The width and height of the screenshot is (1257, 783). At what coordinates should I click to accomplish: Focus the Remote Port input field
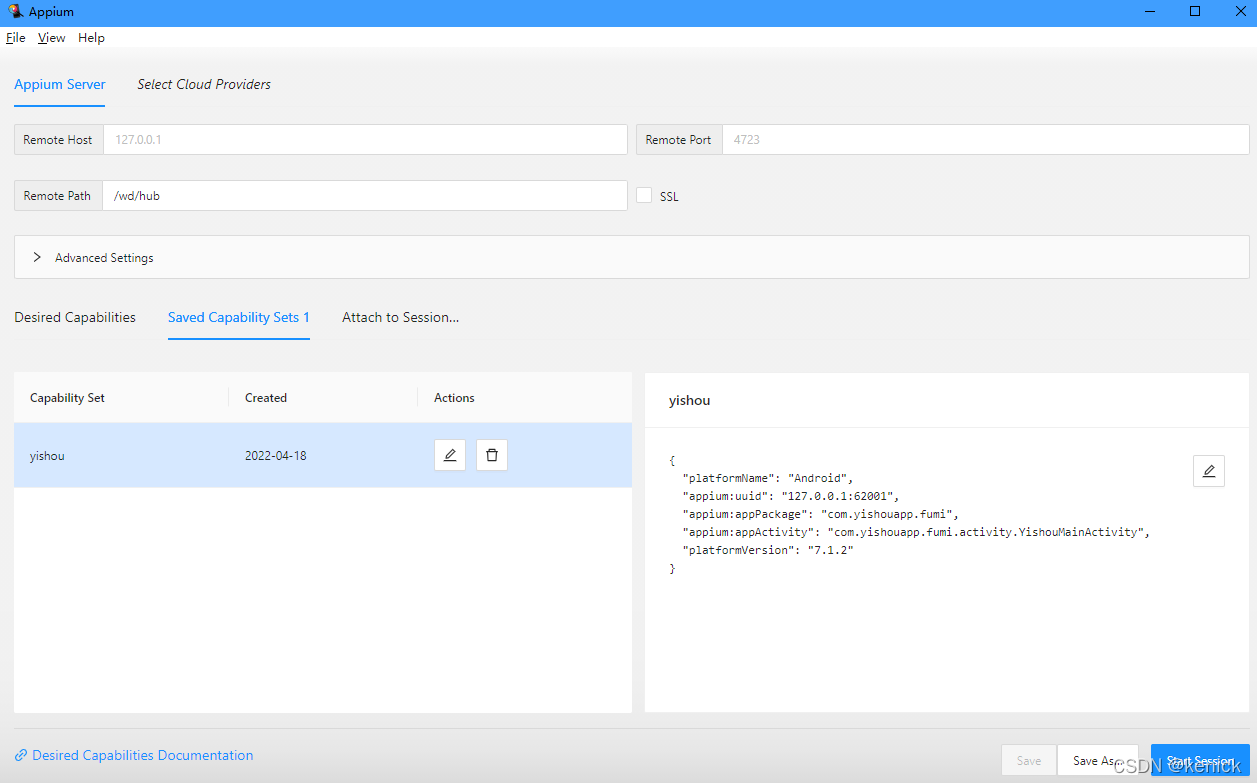point(985,140)
